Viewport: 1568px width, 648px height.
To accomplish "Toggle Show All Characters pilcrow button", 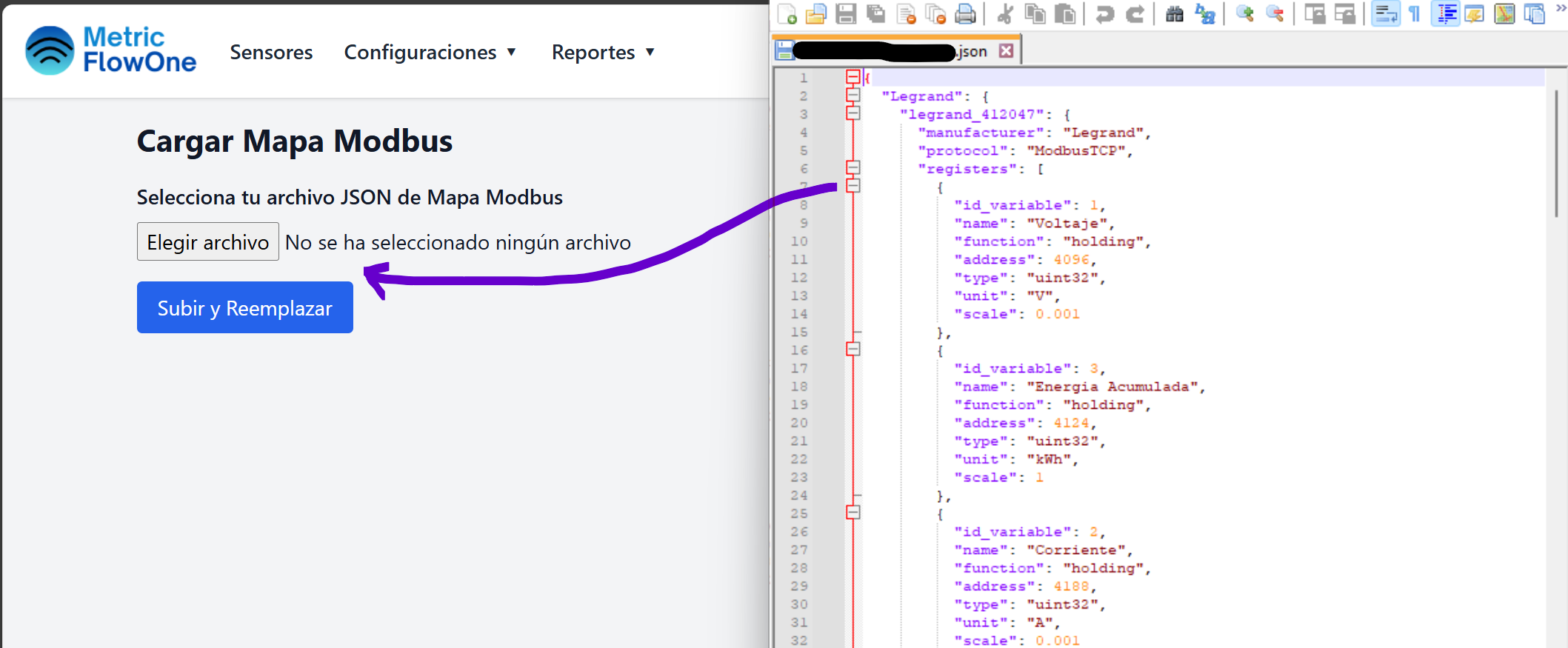I will point(1415,14).
